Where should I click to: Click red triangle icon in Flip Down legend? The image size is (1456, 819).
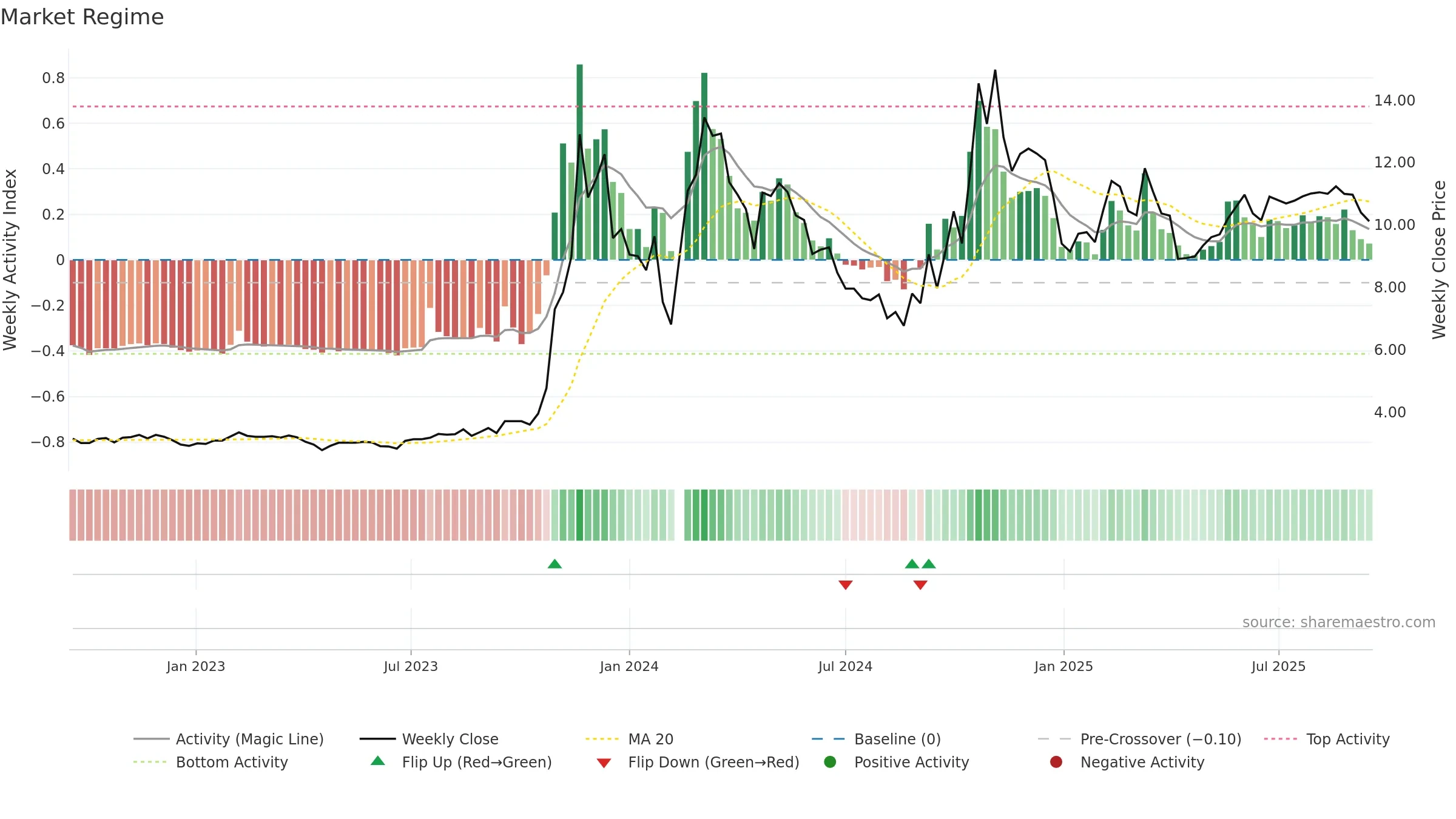604,763
